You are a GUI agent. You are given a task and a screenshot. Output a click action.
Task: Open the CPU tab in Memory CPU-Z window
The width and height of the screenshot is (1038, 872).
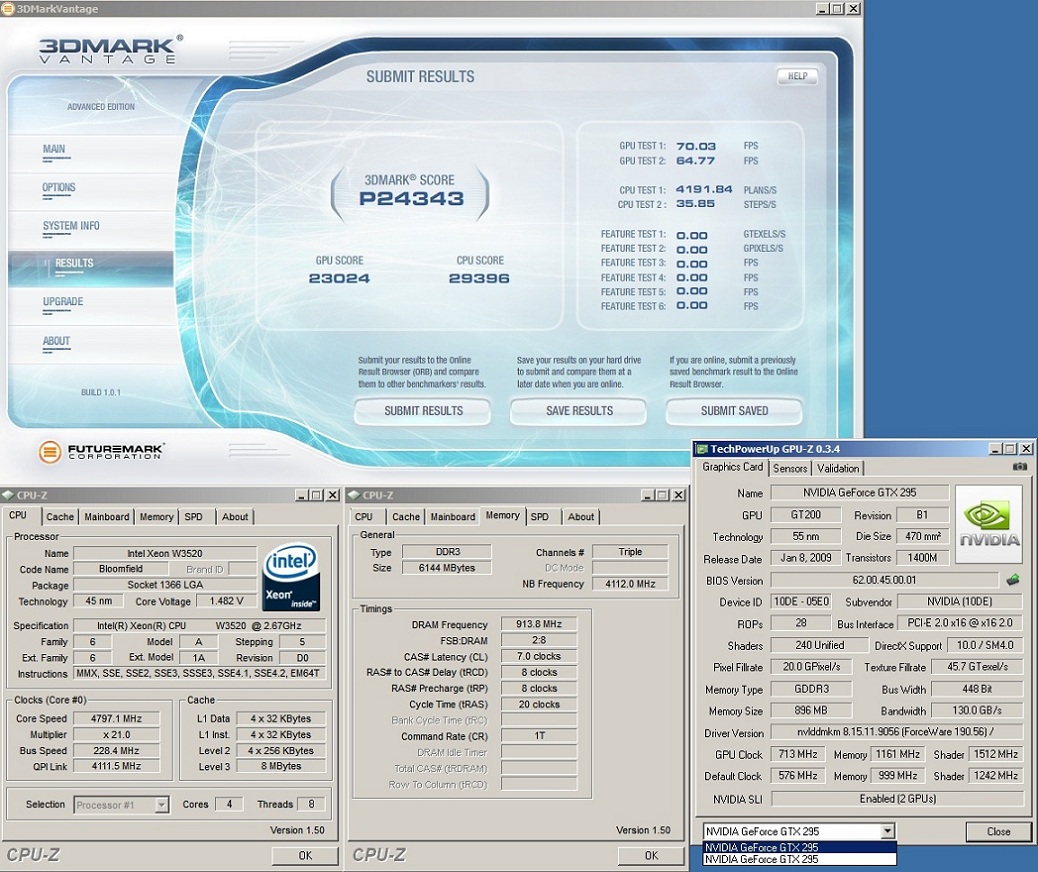coord(363,516)
